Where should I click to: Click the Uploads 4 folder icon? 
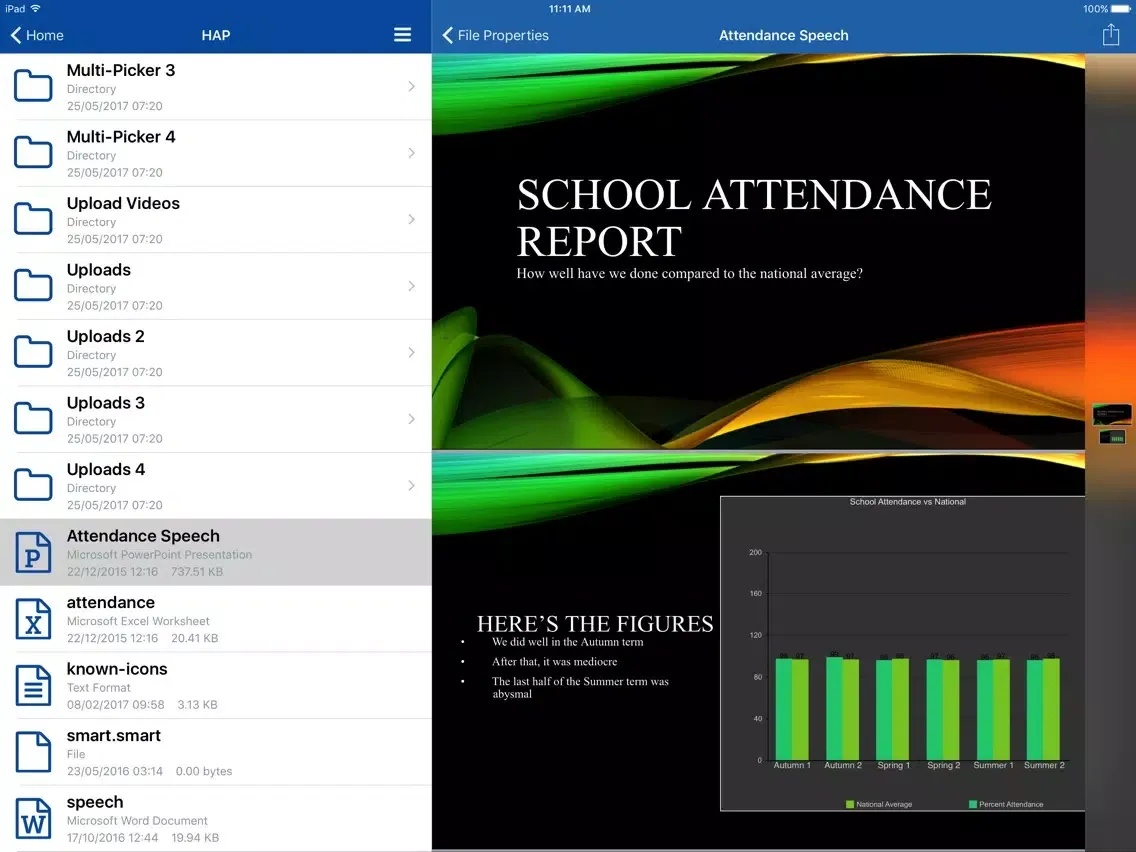33,485
